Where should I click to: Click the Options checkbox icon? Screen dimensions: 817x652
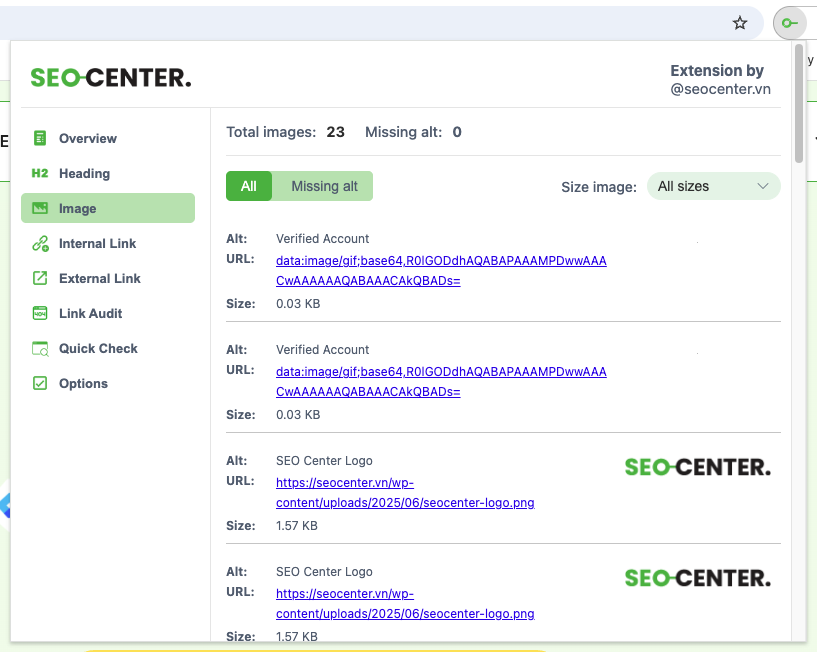(40, 383)
